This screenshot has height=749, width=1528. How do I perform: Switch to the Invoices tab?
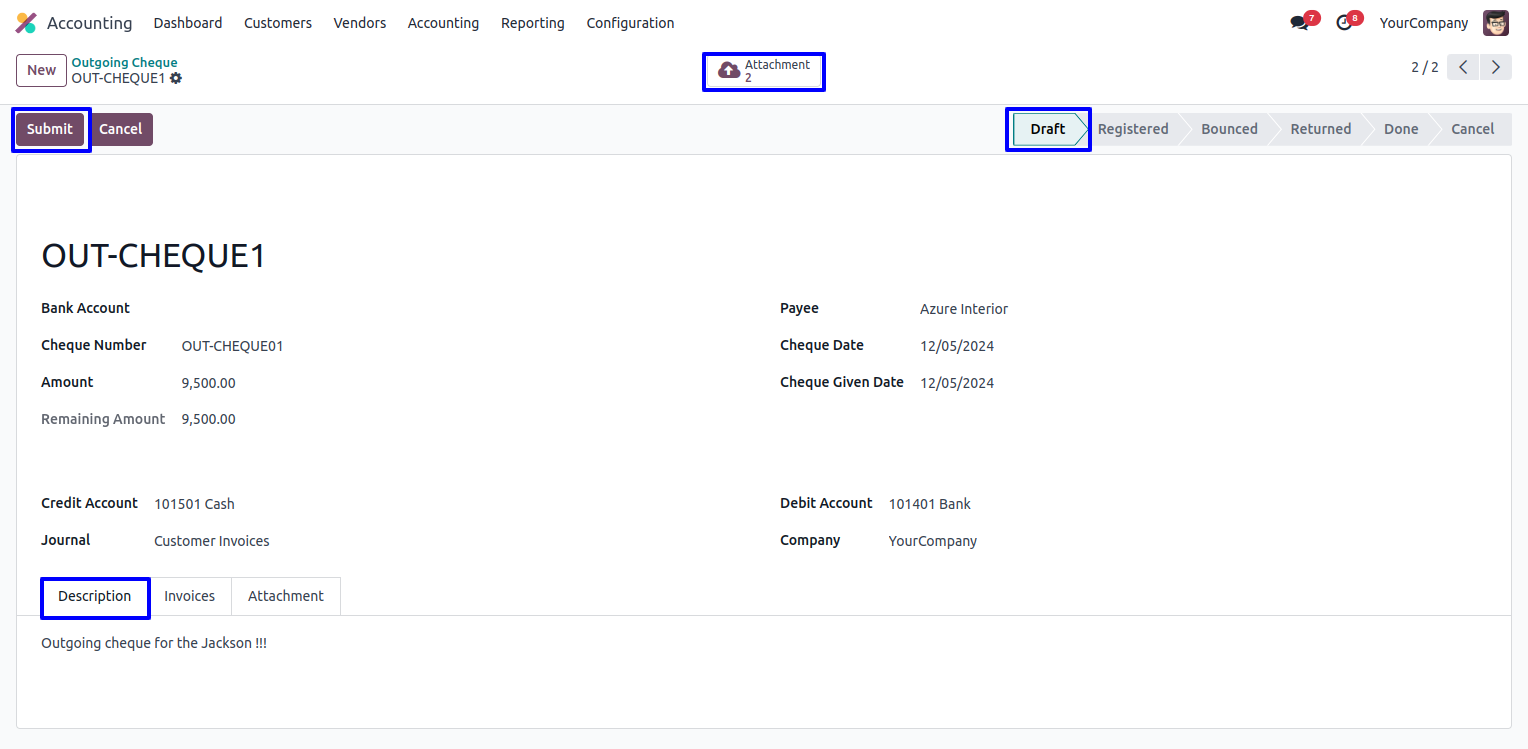tap(190, 596)
